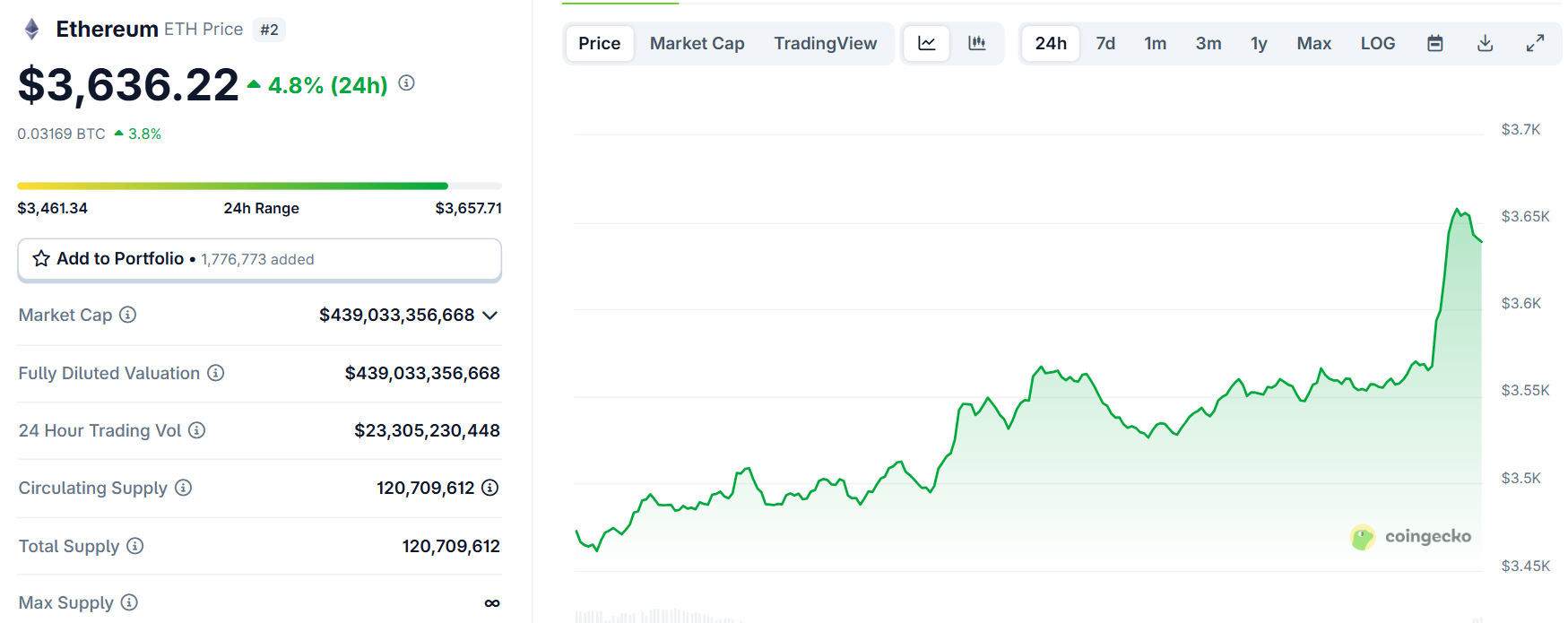Viewport: 1568px width, 623px height.
Task: Click info icon beside Circulating Supply label
Action: (x=184, y=488)
